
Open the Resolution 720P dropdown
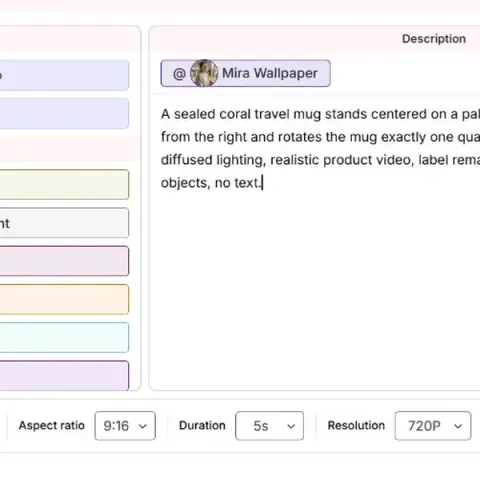coord(433,426)
